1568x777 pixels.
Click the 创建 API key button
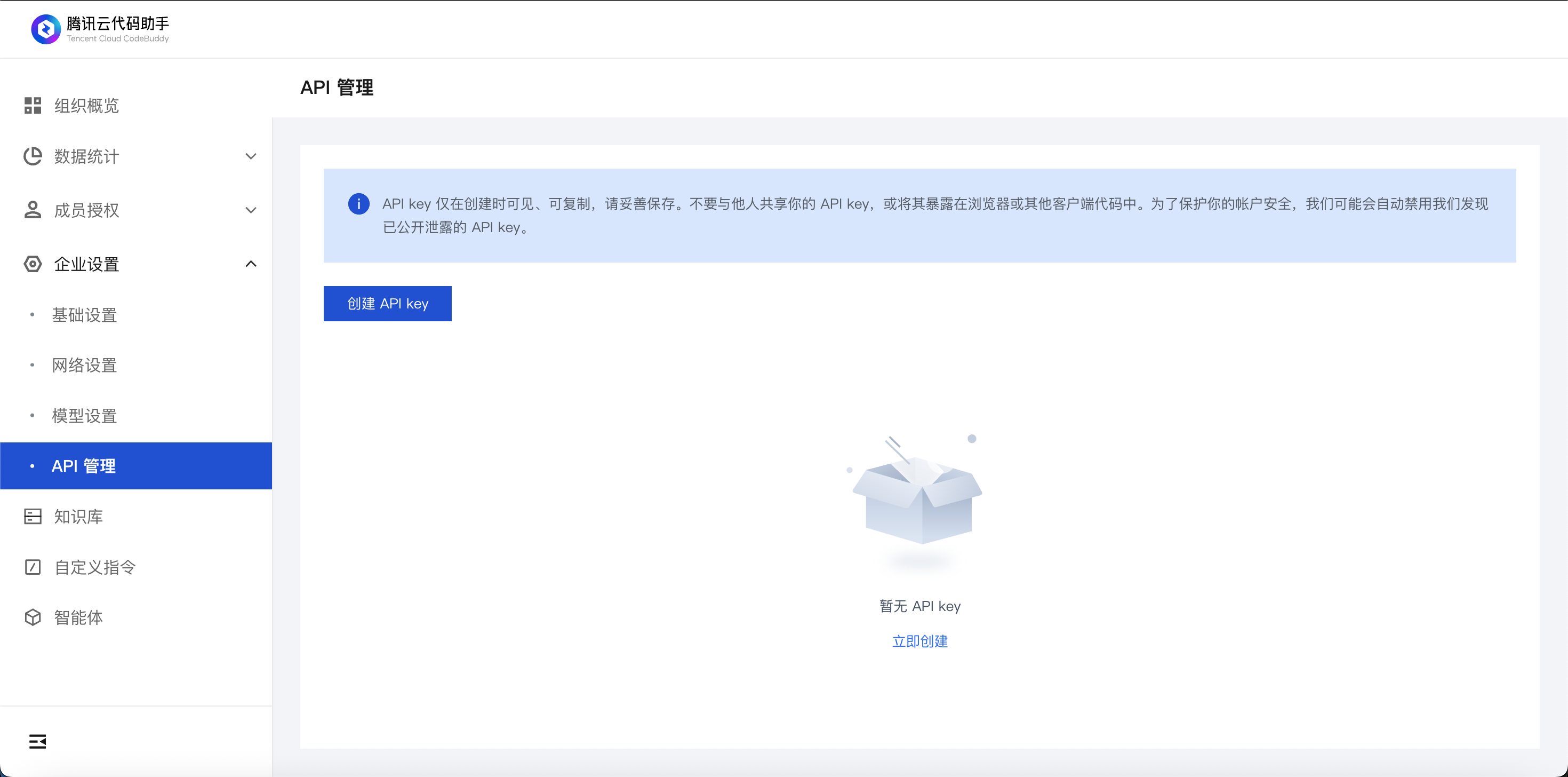click(x=387, y=303)
